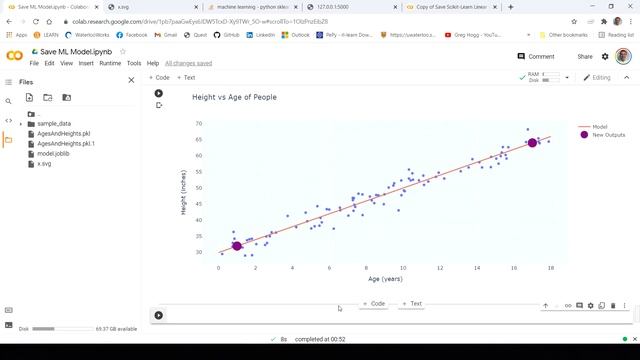Add code cell from top toolbar
640x360 pixels.
(x=159, y=78)
